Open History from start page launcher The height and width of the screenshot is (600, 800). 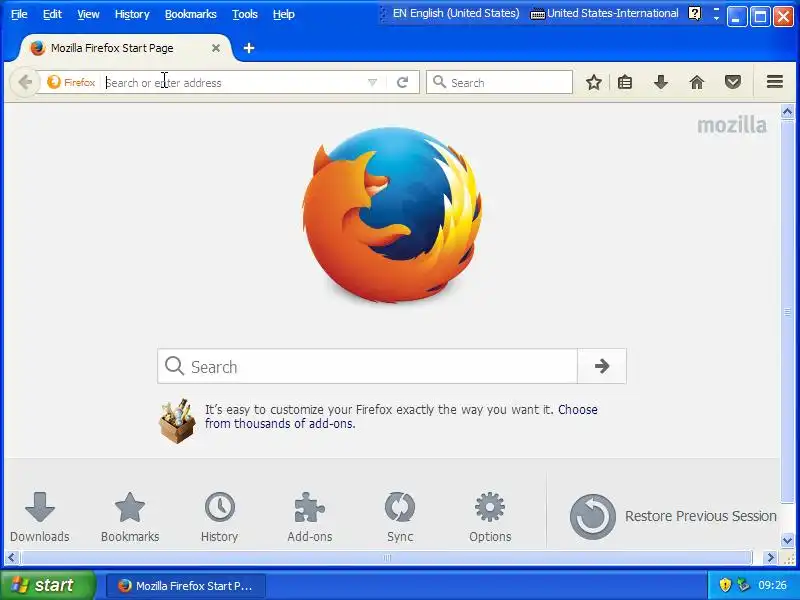[219, 516]
